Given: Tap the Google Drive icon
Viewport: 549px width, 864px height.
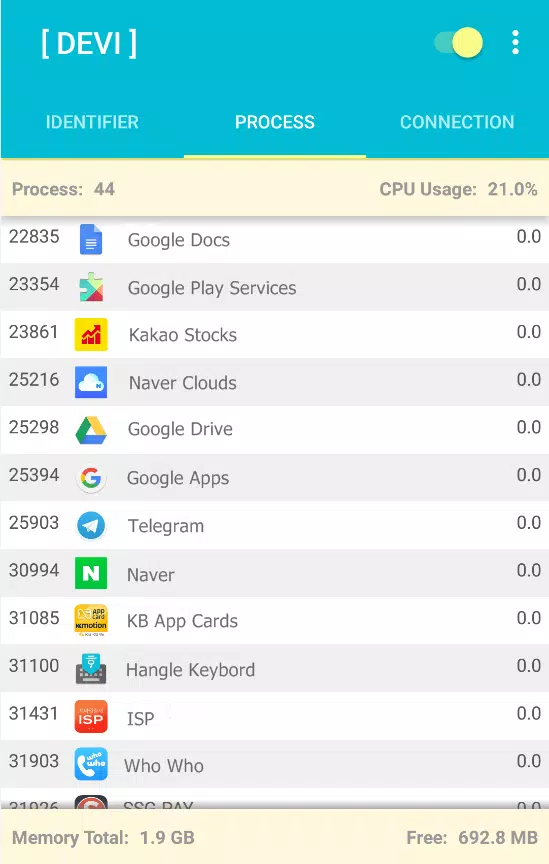Looking at the screenshot, I should pos(91,430).
